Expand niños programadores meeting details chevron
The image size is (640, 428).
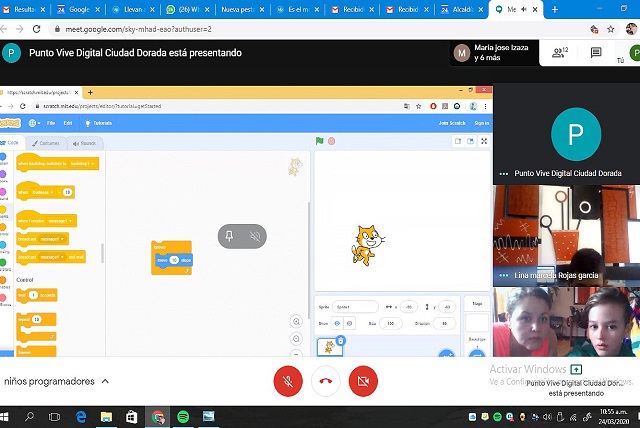point(105,381)
